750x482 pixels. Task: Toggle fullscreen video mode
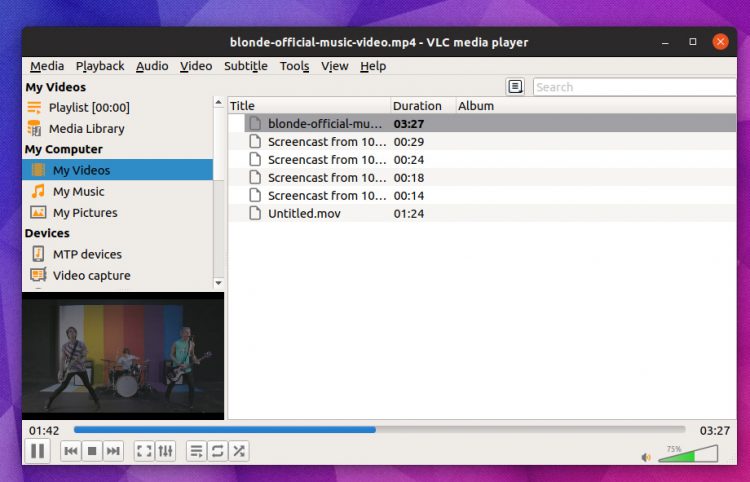(144, 451)
